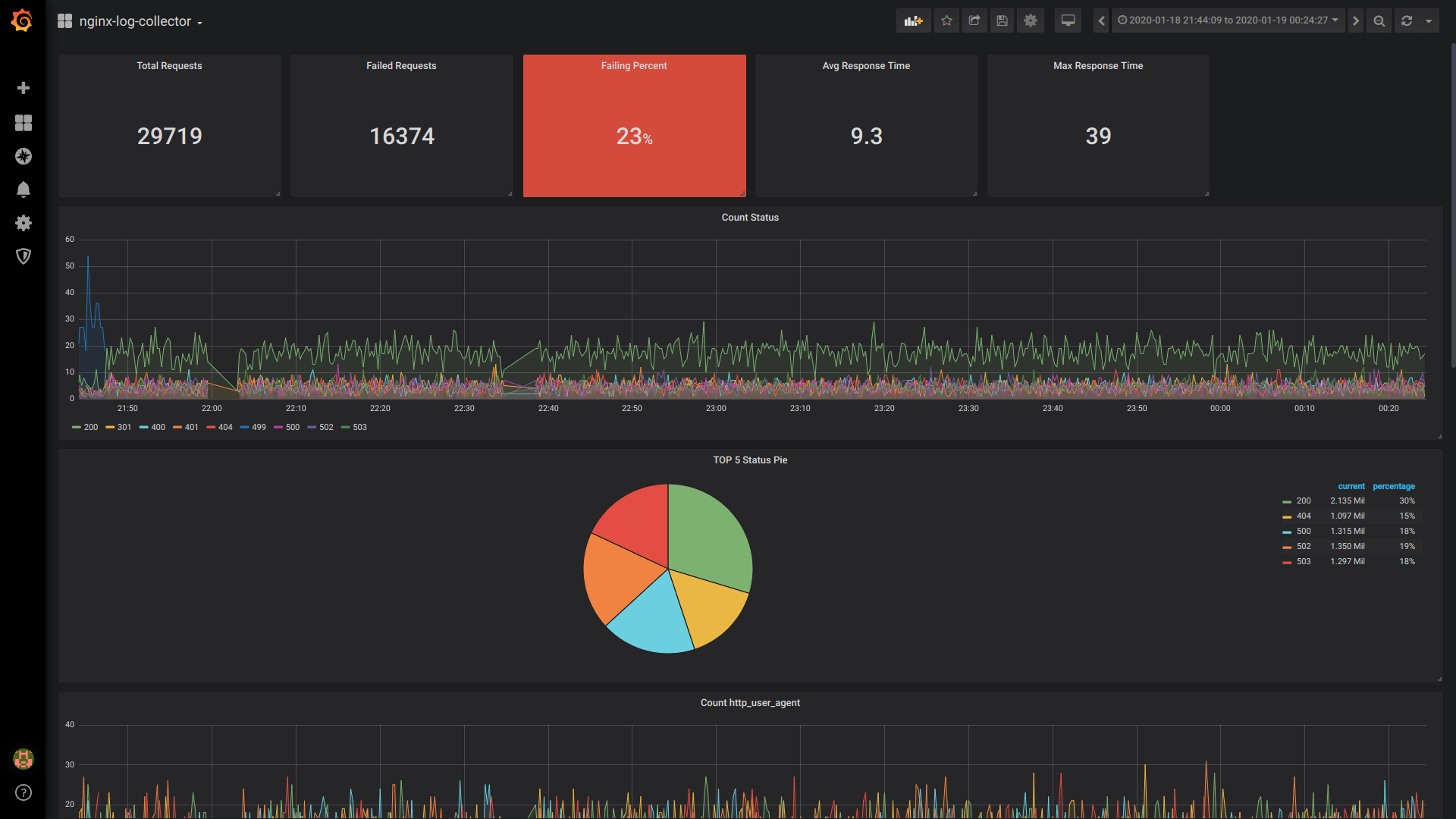The width and height of the screenshot is (1456, 819).
Task: Click the save dashboard button
Action: pos(1002,20)
